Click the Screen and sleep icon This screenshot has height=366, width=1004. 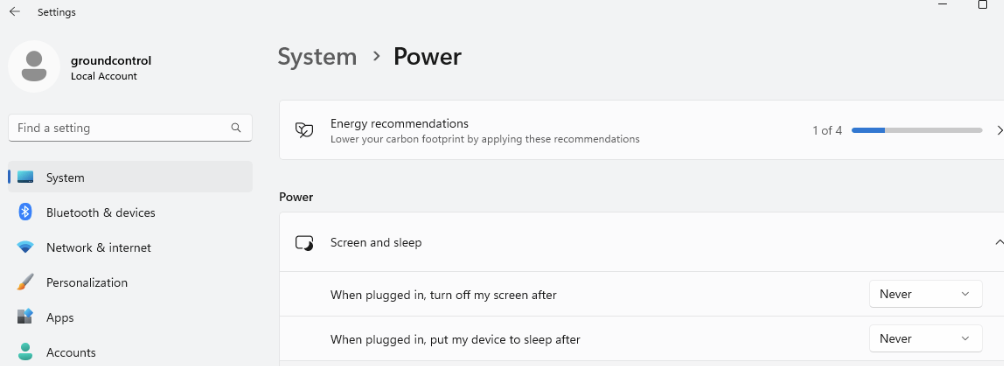coord(304,243)
